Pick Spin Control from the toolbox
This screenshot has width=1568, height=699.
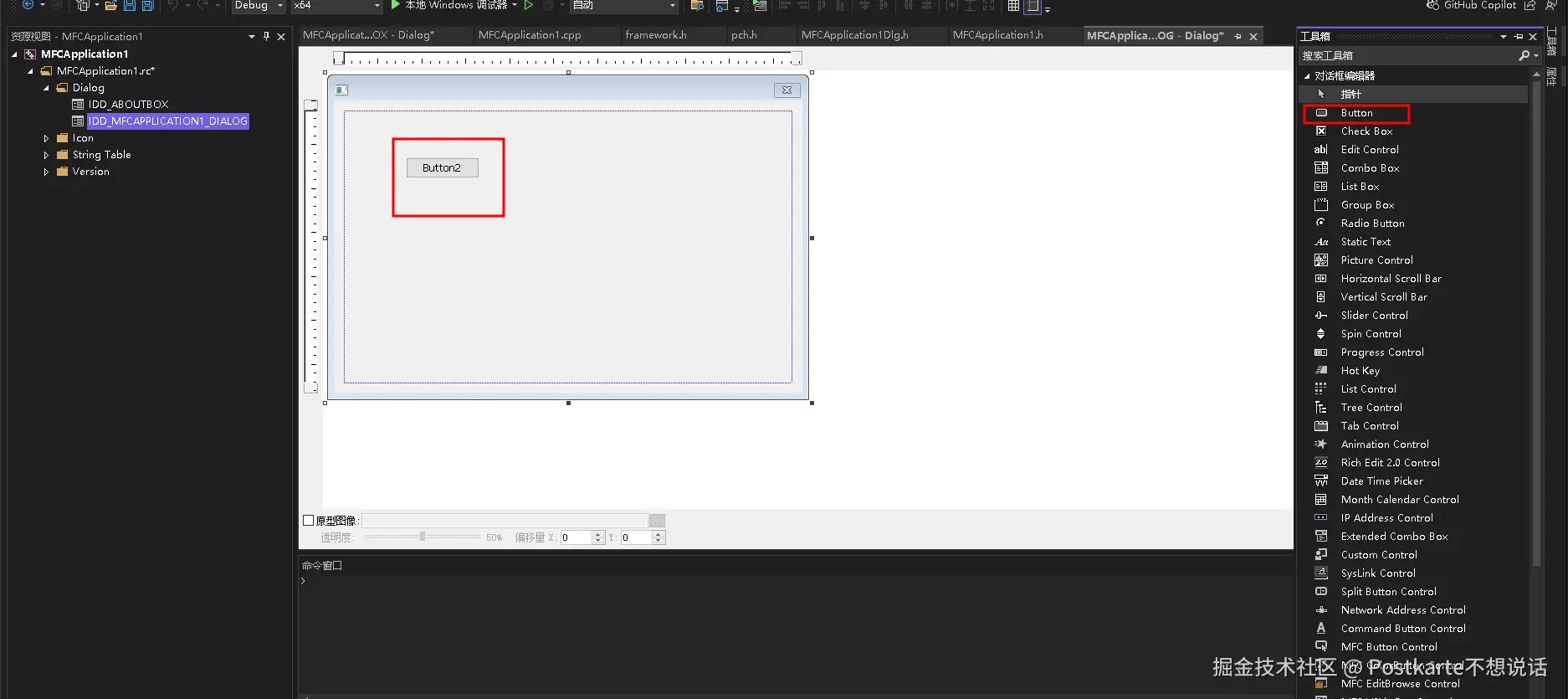[x=1371, y=334]
